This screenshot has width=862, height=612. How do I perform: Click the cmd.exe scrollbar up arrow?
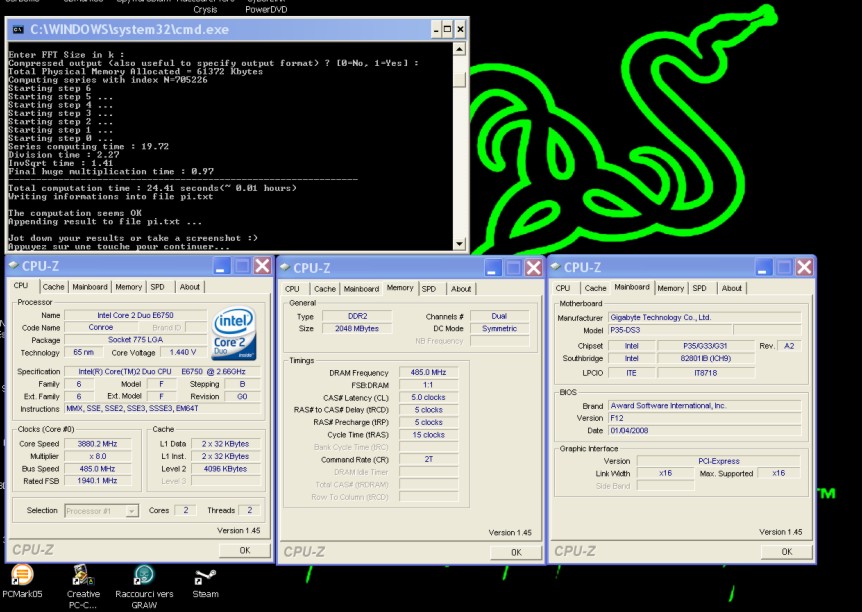click(460, 49)
